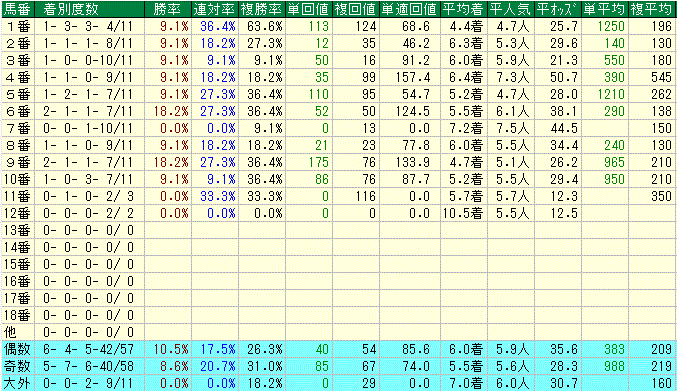Click the 116 複回値 value in 11番 row
Screen dimensions: 677x391
coord(366,196)
